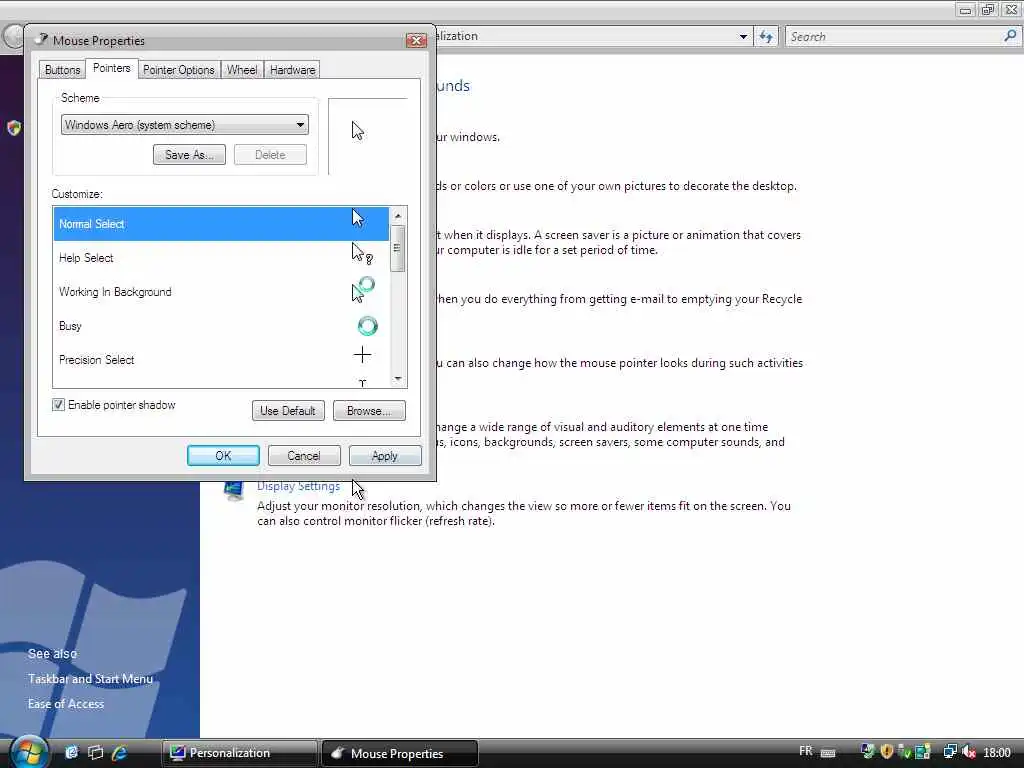The image size is (1024, 768).
Task: Close the Mouse Properties dialog
Action: 416,40
